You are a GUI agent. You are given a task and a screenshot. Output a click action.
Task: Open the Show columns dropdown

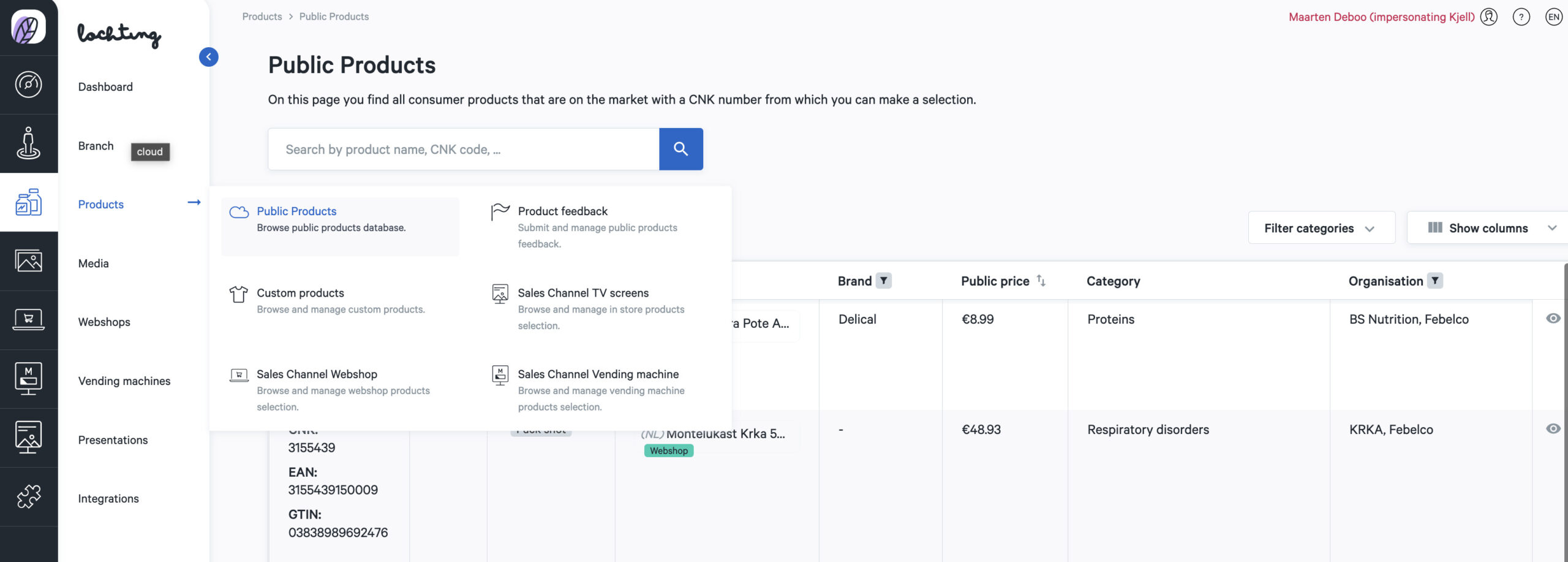[x=1488, y=228]
